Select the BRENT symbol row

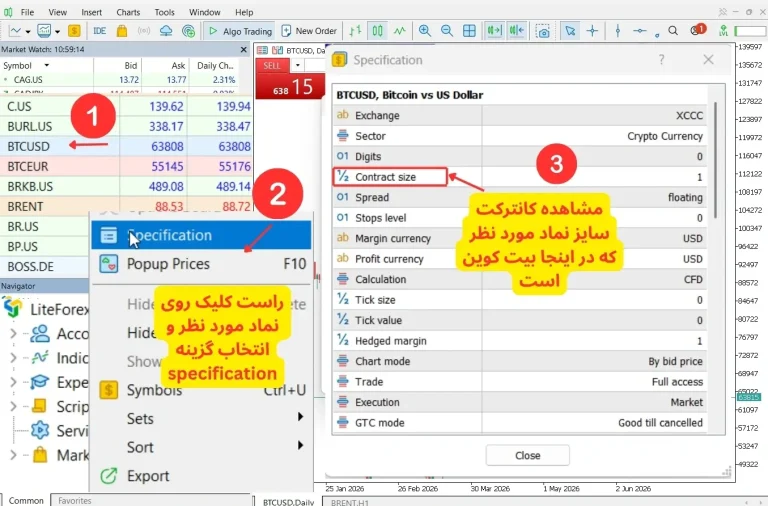click(126, 206)
